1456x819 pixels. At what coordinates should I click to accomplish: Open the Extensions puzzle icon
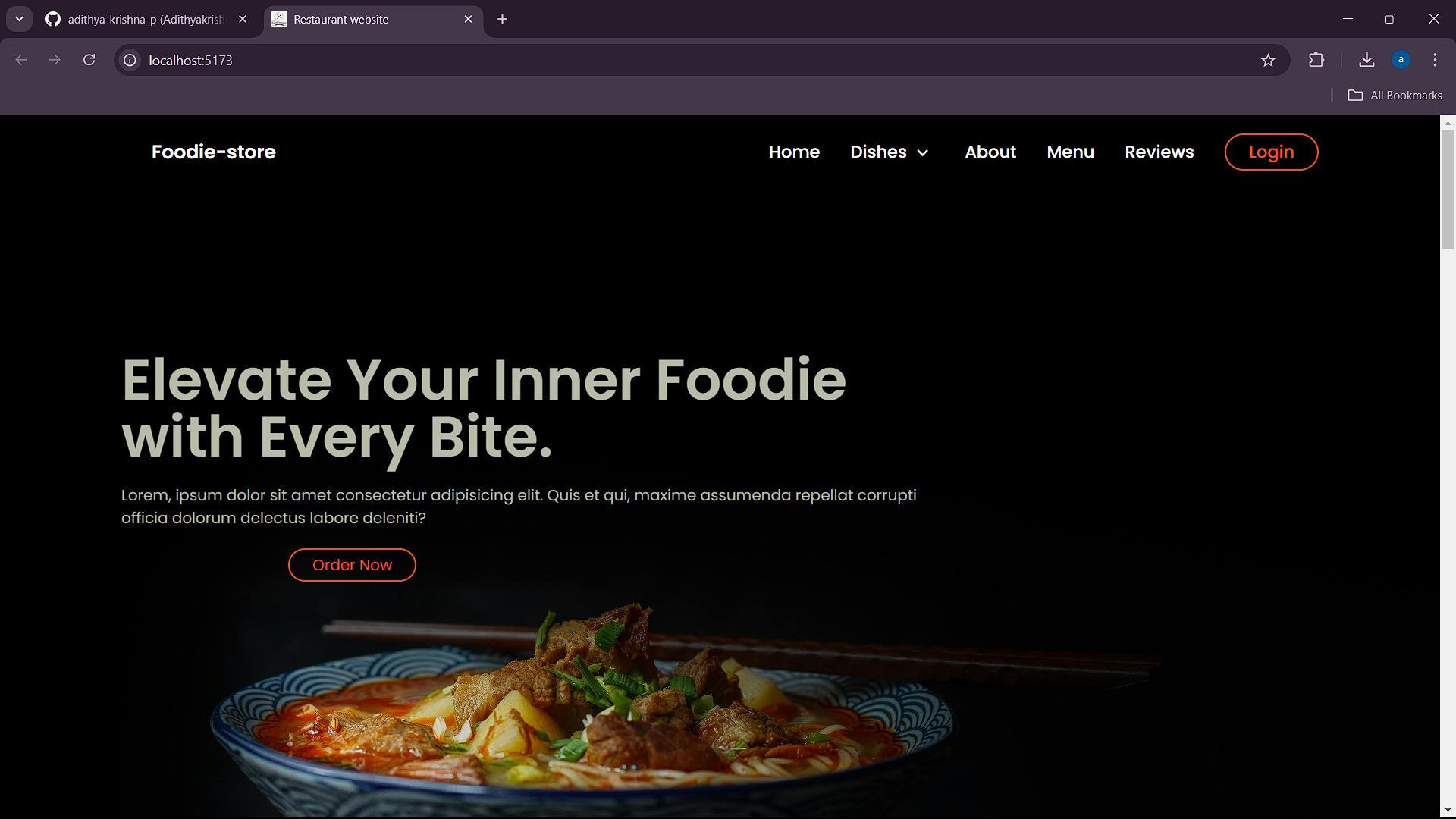click(1316, 60)
